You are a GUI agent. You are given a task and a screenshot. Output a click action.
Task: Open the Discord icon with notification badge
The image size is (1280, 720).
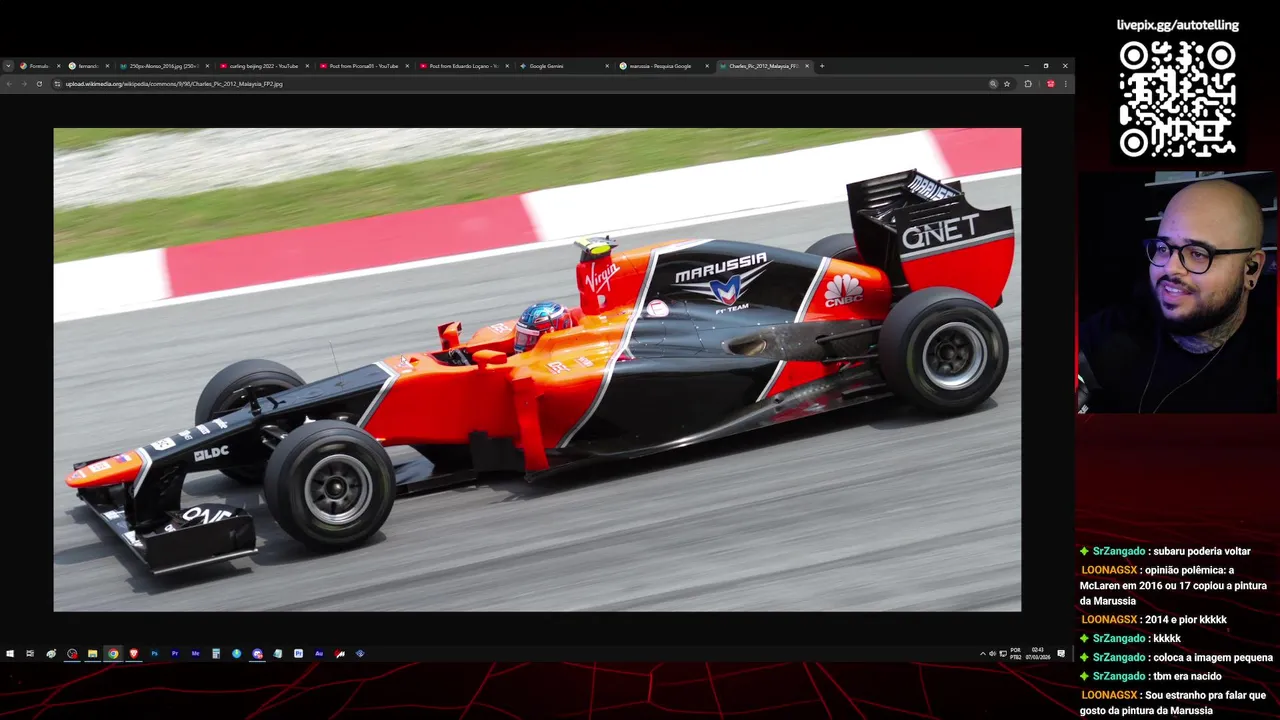(x=258, y=654)
